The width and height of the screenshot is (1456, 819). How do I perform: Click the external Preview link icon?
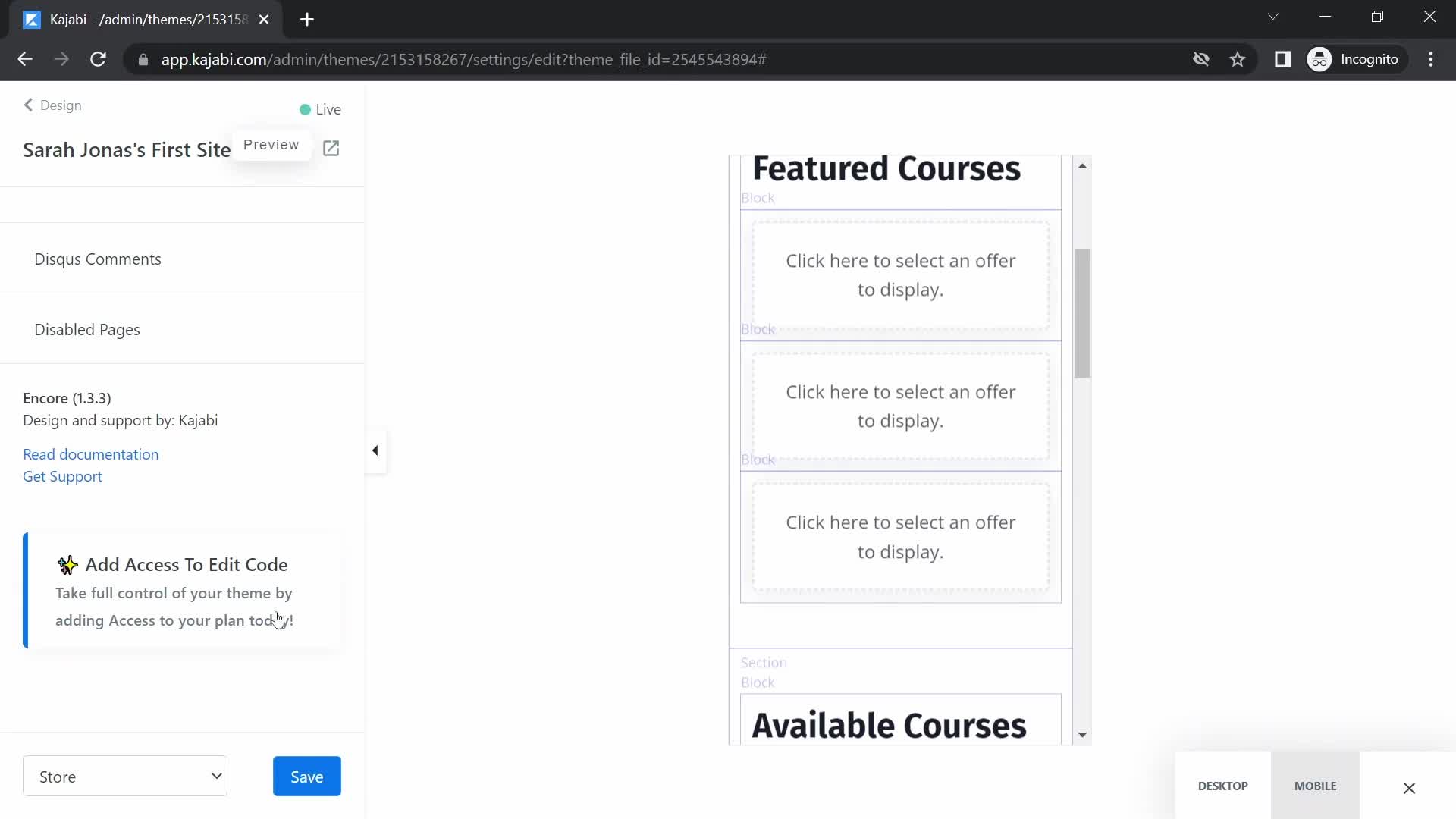tap(332, 148)
